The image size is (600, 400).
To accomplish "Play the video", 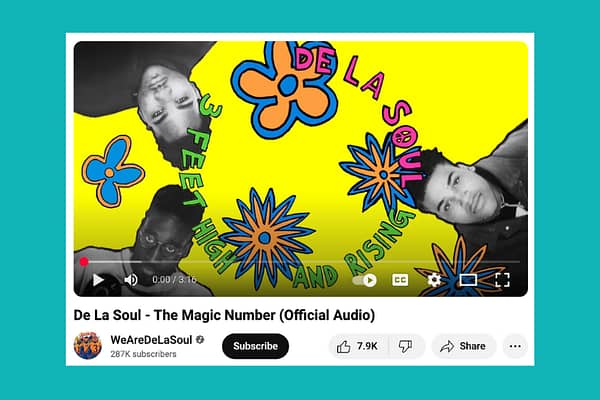I will (98, 280).
